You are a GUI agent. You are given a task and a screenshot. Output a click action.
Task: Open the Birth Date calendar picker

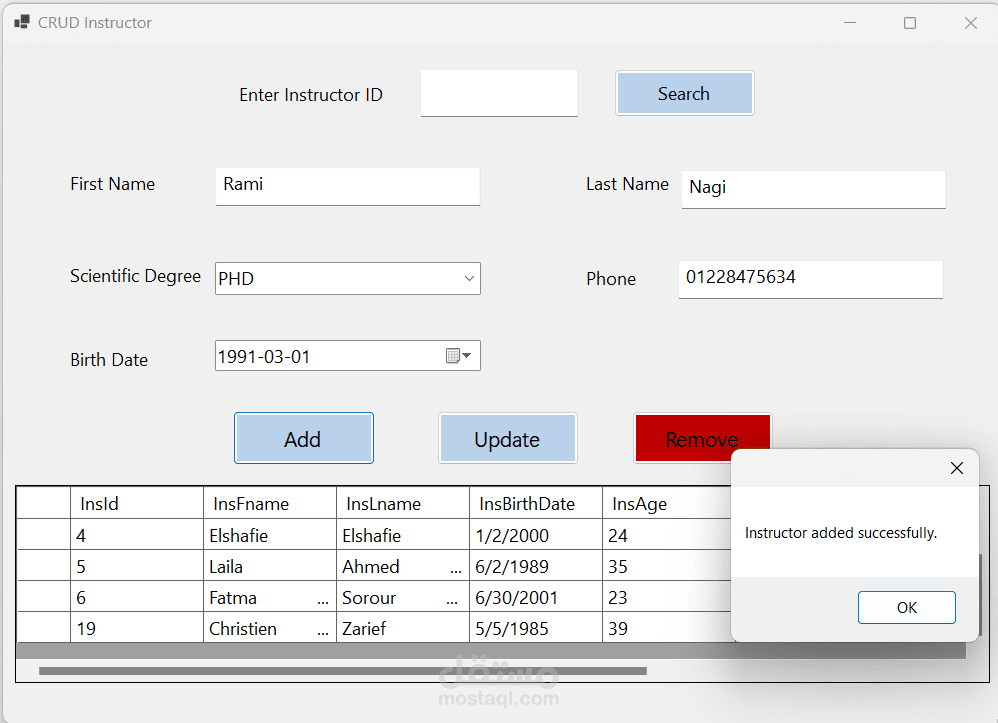(x=459, y=356)
